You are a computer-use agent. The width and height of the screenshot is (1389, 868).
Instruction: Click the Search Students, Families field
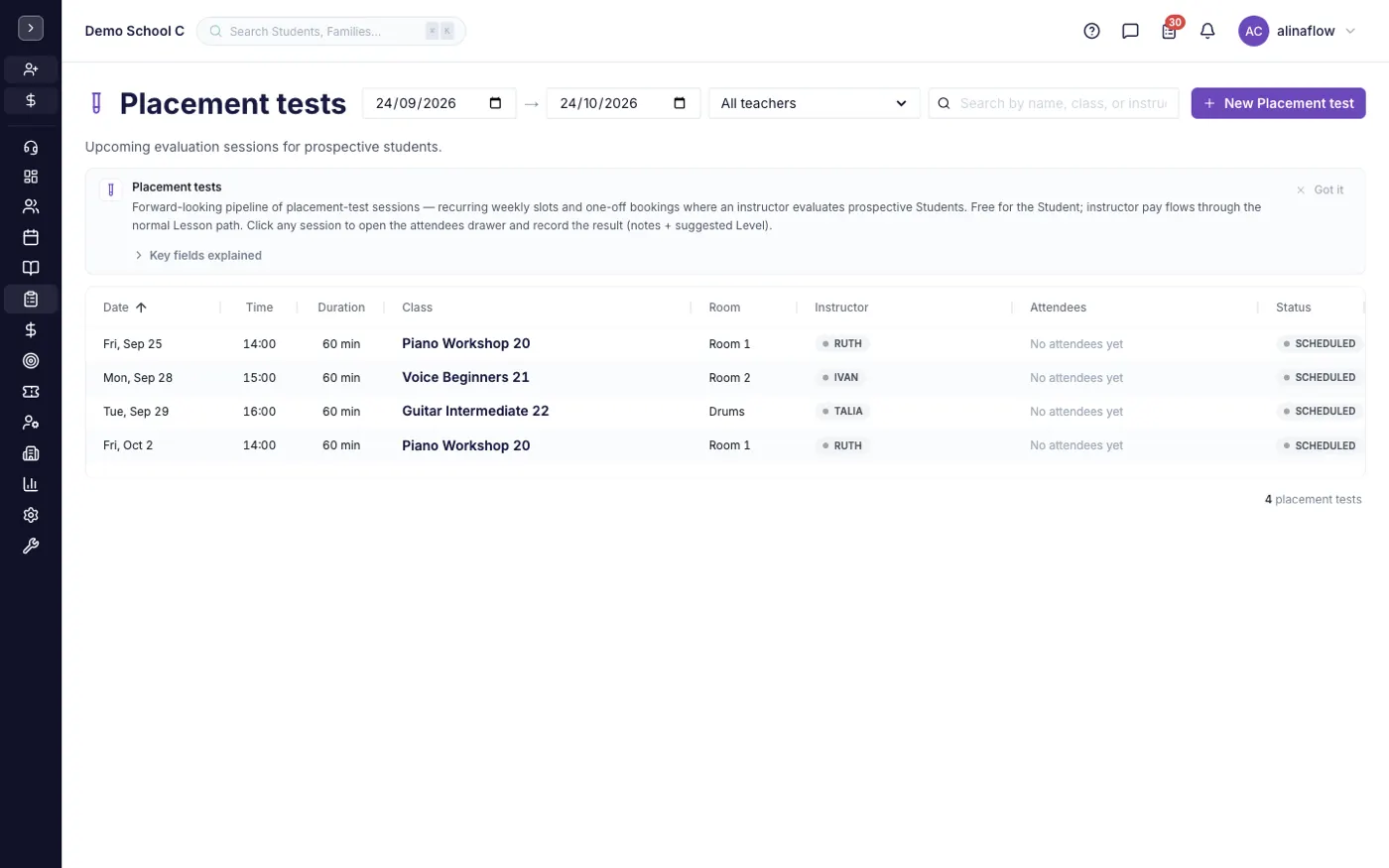(x=331, y=31)
